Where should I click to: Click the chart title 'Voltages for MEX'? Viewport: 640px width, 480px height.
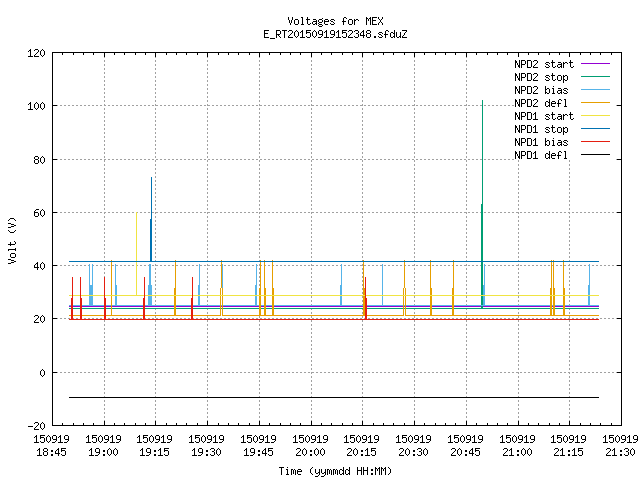point(335,21)
